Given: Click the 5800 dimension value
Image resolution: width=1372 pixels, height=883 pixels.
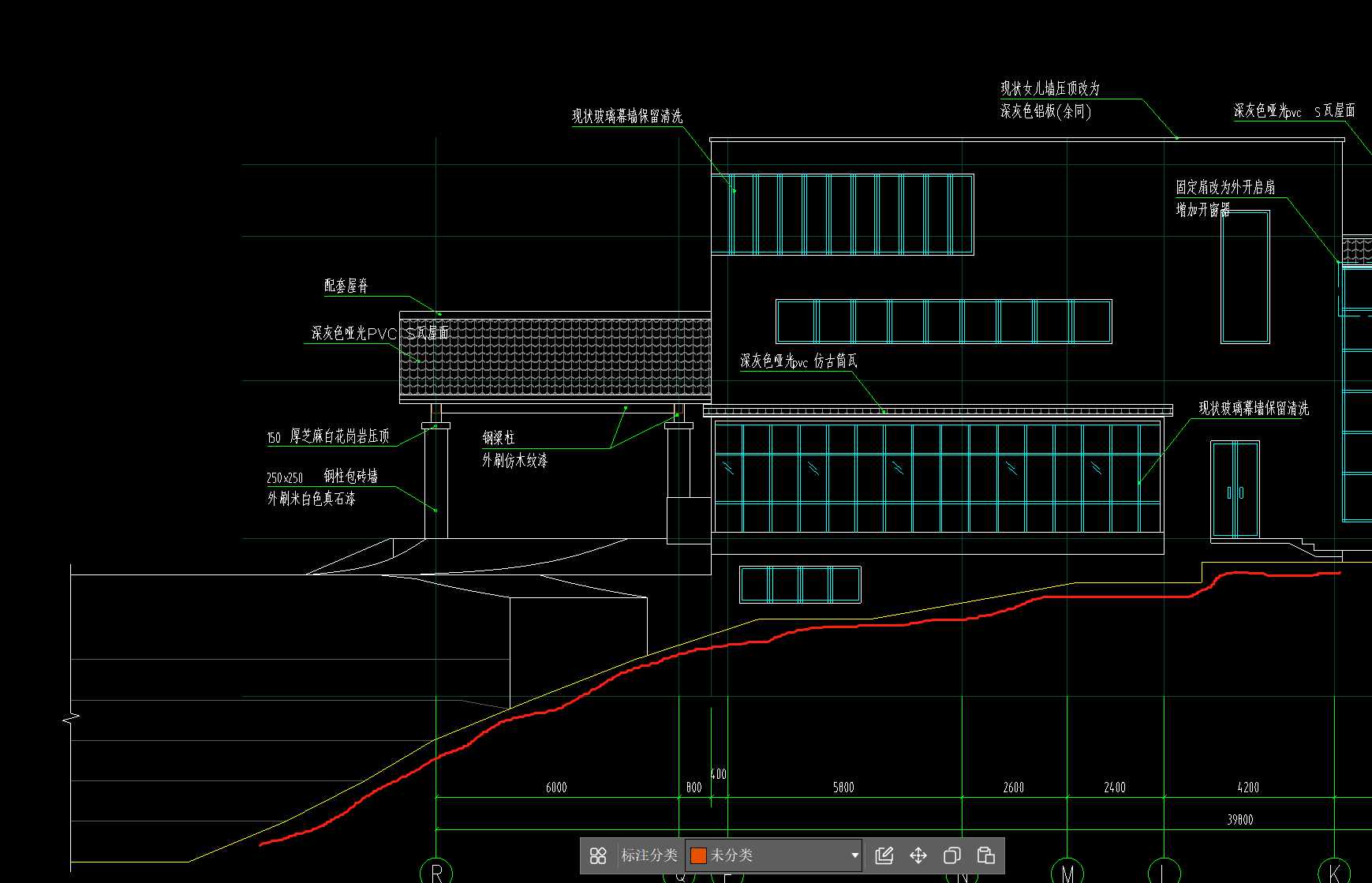Looking at the screenshot, I should click(x=843, y=788).
